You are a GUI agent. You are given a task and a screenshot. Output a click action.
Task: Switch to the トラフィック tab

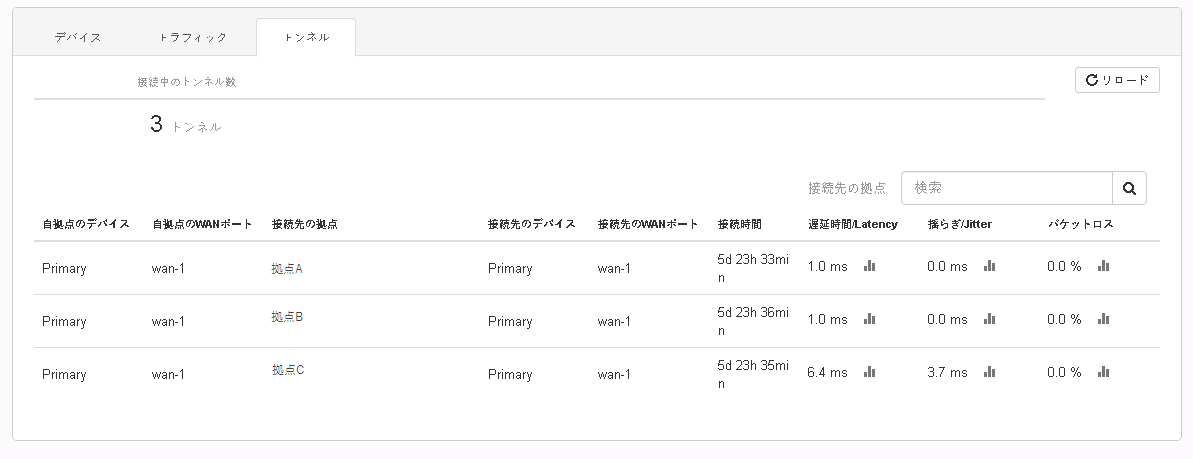[x=193, y=37]
